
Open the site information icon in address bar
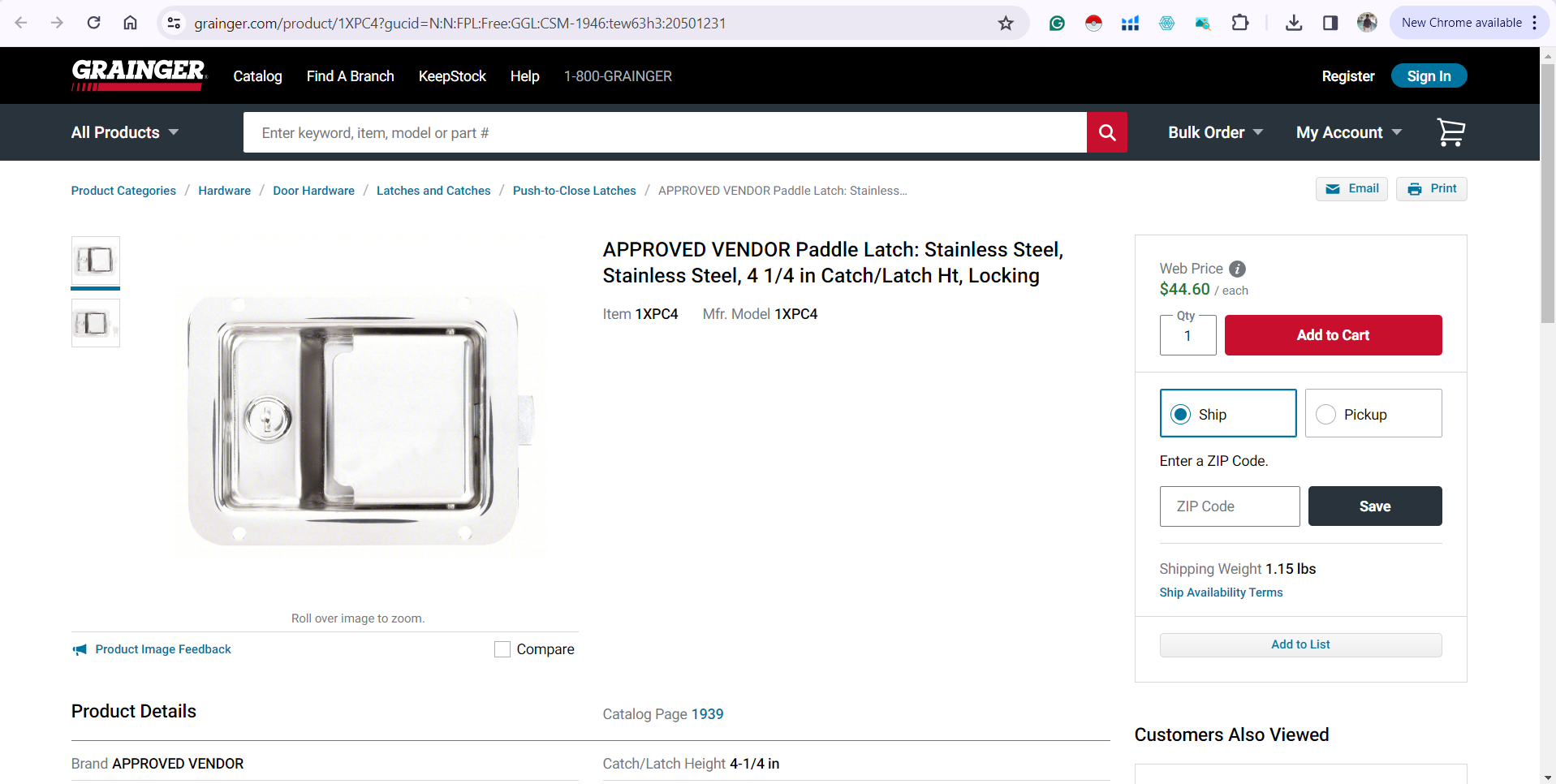(174, 23)
